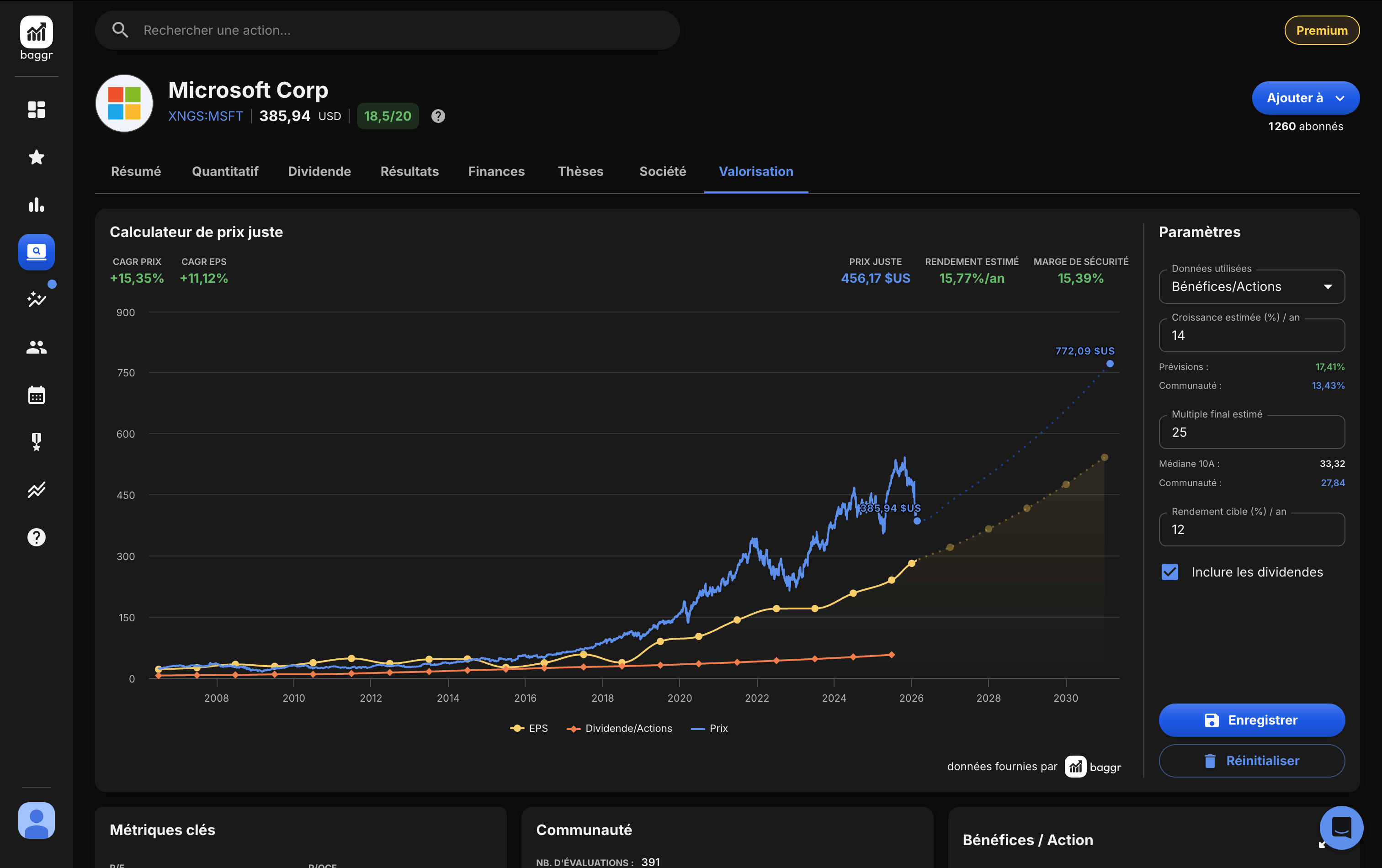This screenshot has width=1382, height=868.
Task: Open the calendar icon in sidebar
Action: [36, 395]
